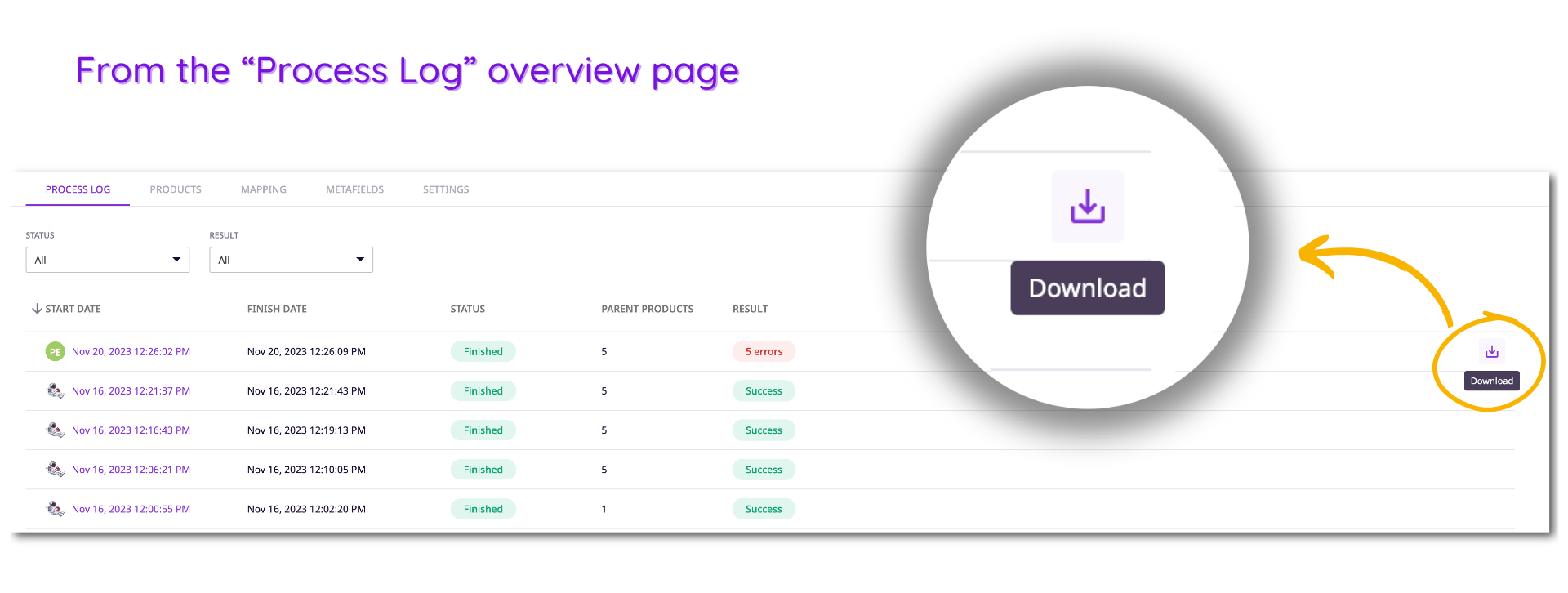Screen dimensions: 1568x593
Task: Click the 5 errors result badge
Action: [764, 352]
